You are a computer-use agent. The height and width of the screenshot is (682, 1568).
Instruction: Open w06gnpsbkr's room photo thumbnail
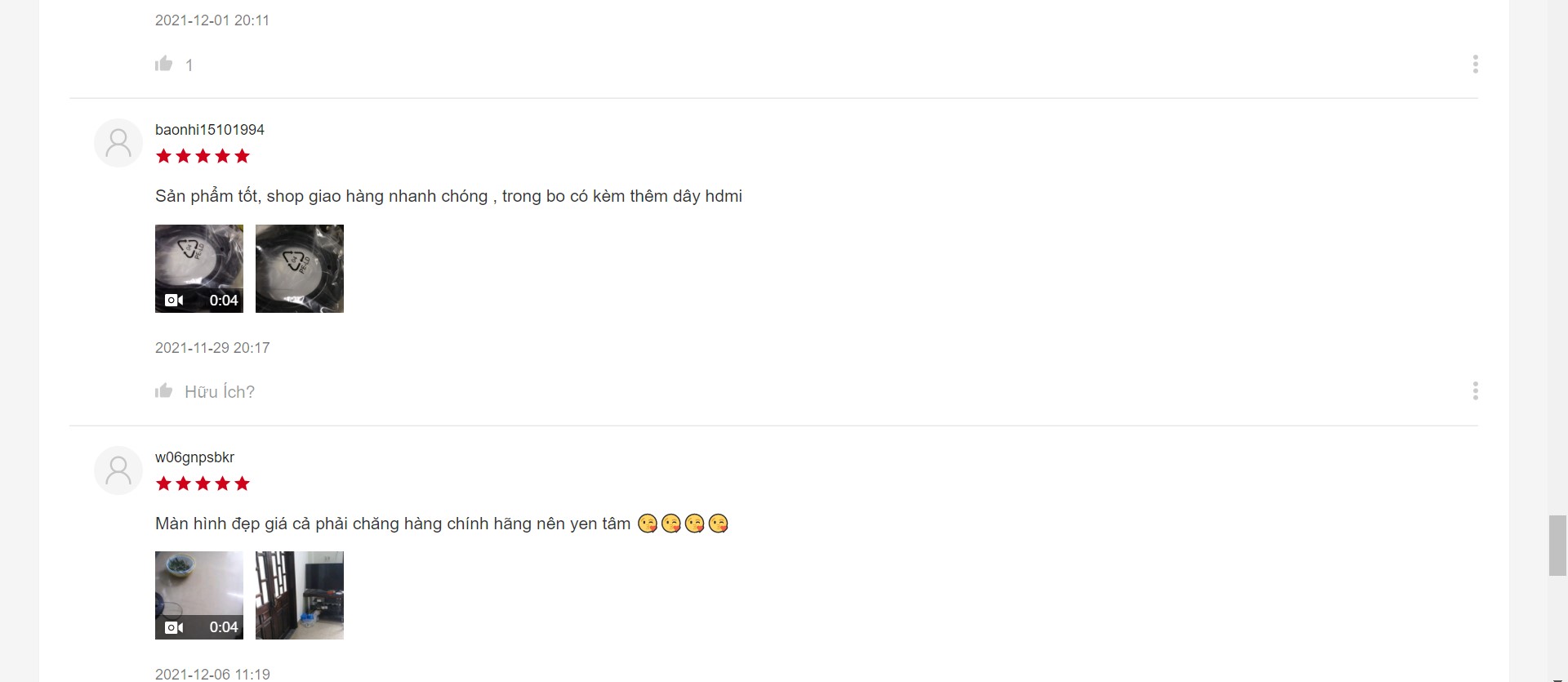pyautogui.click(x=300, y=595)
